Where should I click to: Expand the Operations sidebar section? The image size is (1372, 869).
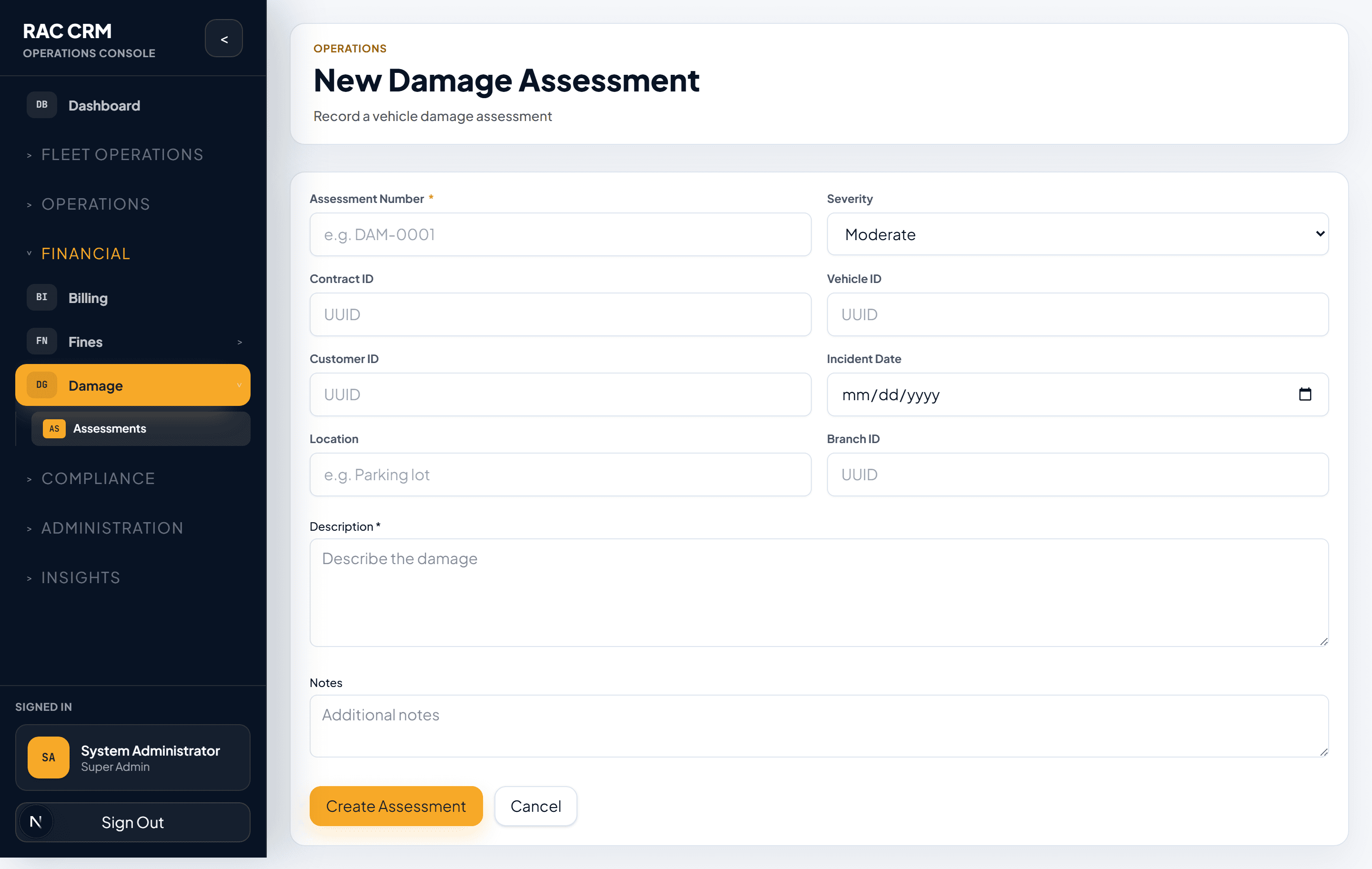pyautogui.click(x=88, y=204)
